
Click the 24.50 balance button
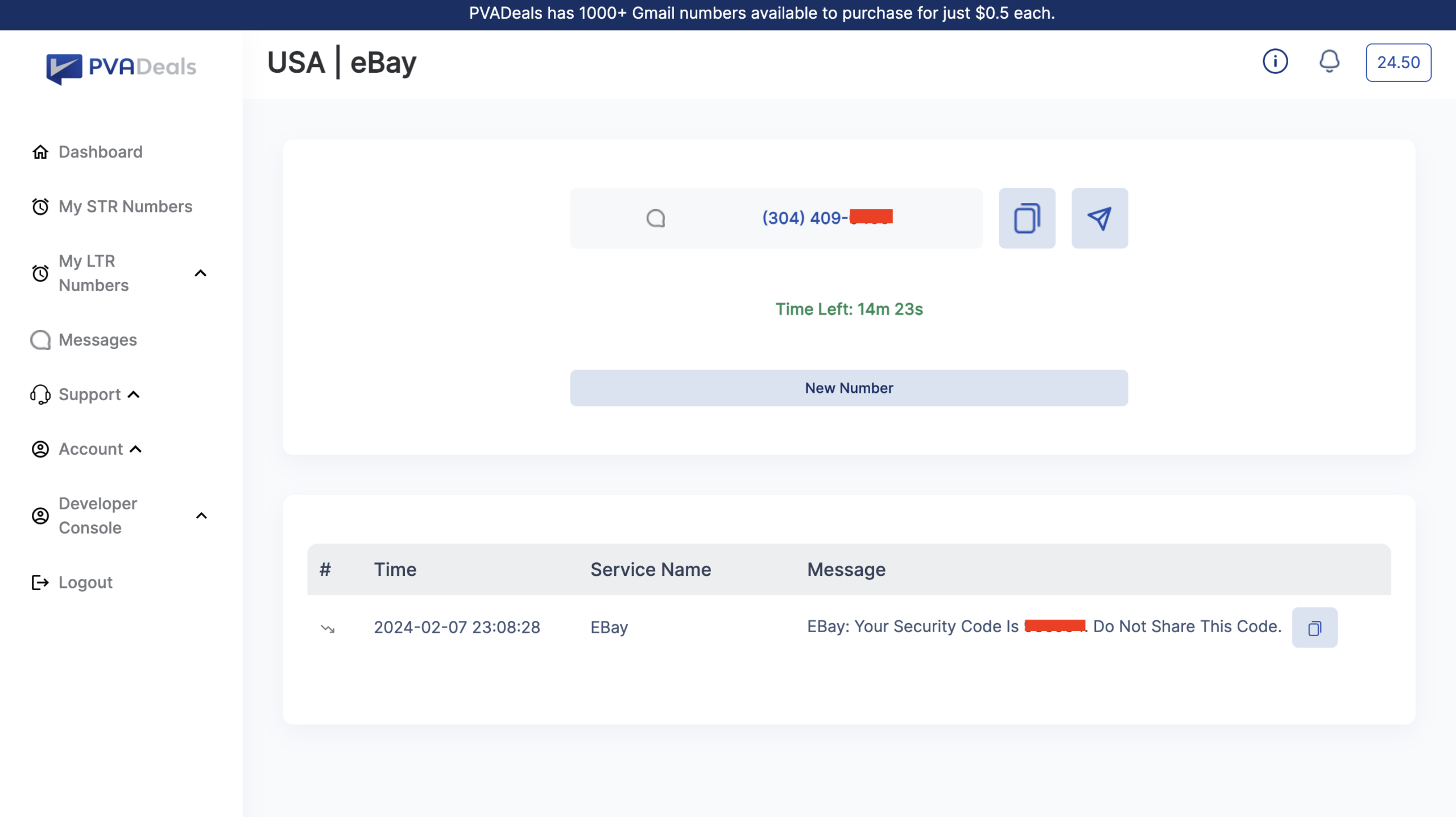(x=1399, y=63)
